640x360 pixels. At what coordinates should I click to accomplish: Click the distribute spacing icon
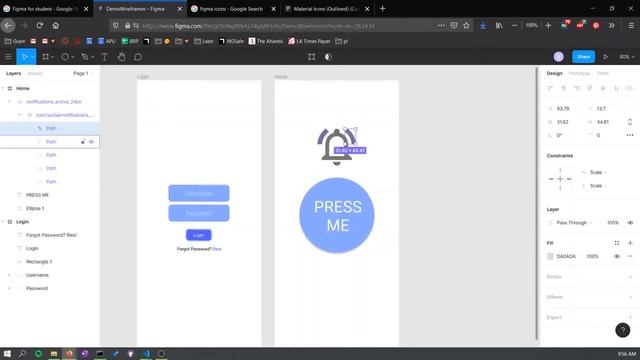click(630, 88)
